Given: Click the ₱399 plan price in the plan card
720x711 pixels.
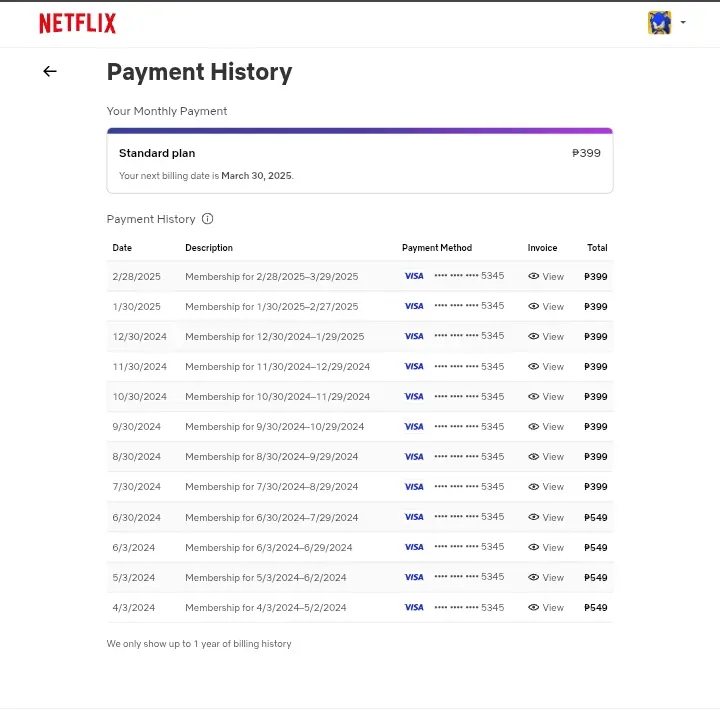Looking at the screenshot, I should pyautogui.click(x=586, y=153).
